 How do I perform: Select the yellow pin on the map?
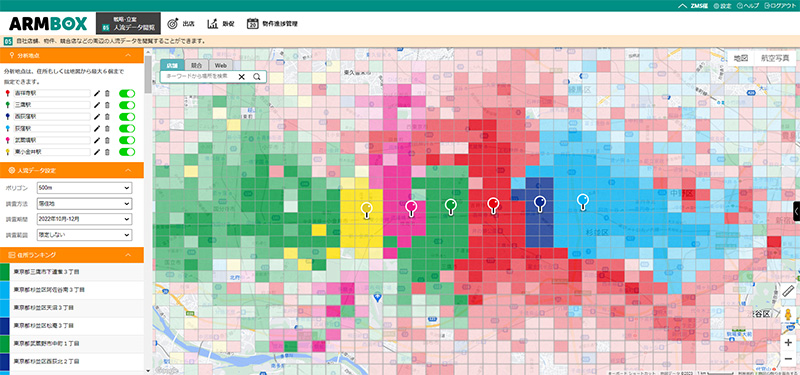pos(366,210)
